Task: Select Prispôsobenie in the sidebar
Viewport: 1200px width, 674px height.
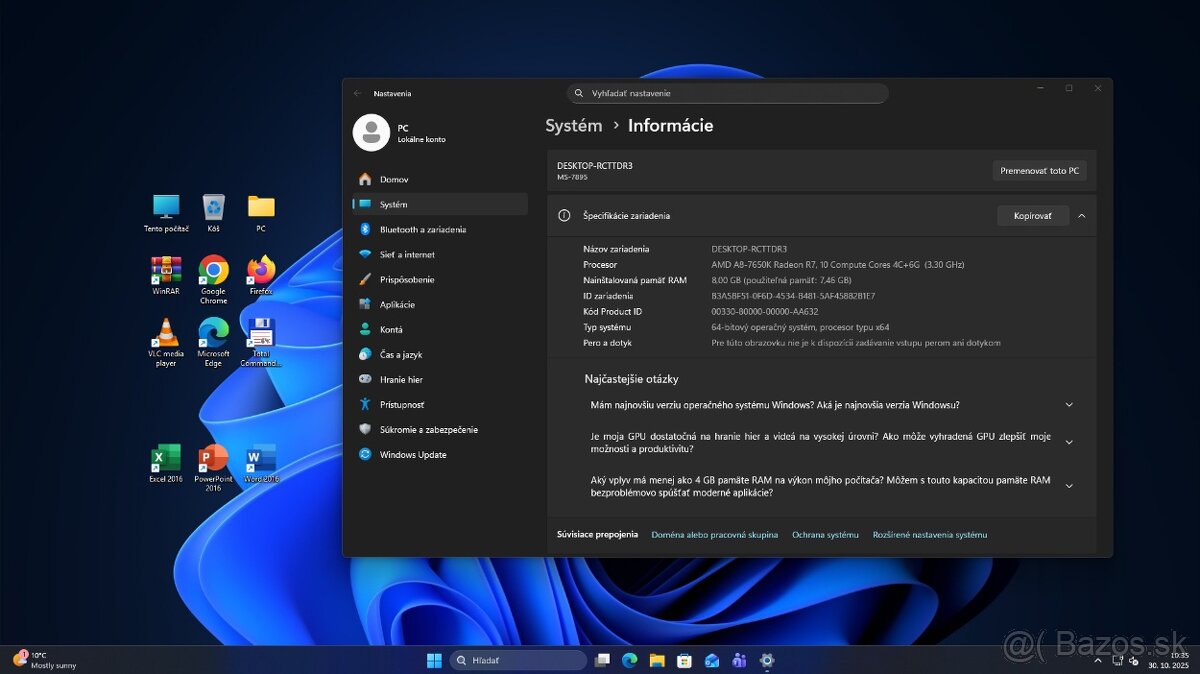Action: click(408, 279)
